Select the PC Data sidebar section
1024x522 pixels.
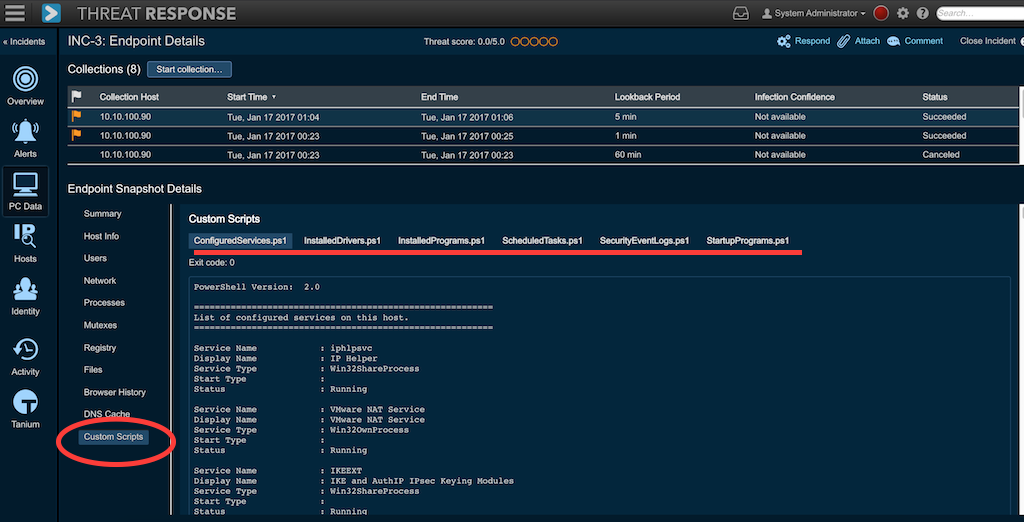pos(25,191)
